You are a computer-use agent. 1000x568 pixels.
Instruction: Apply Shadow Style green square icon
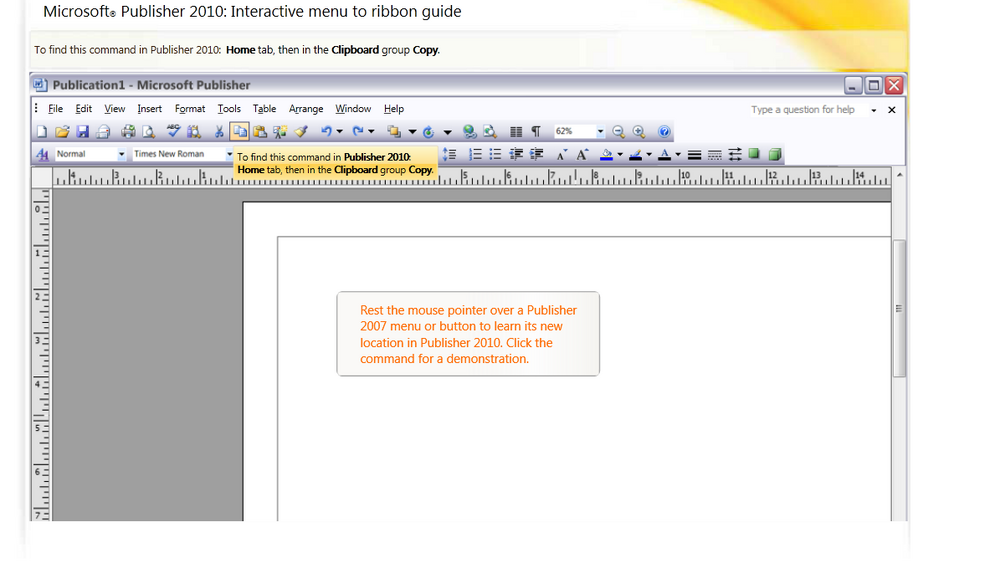click(754, 154)
